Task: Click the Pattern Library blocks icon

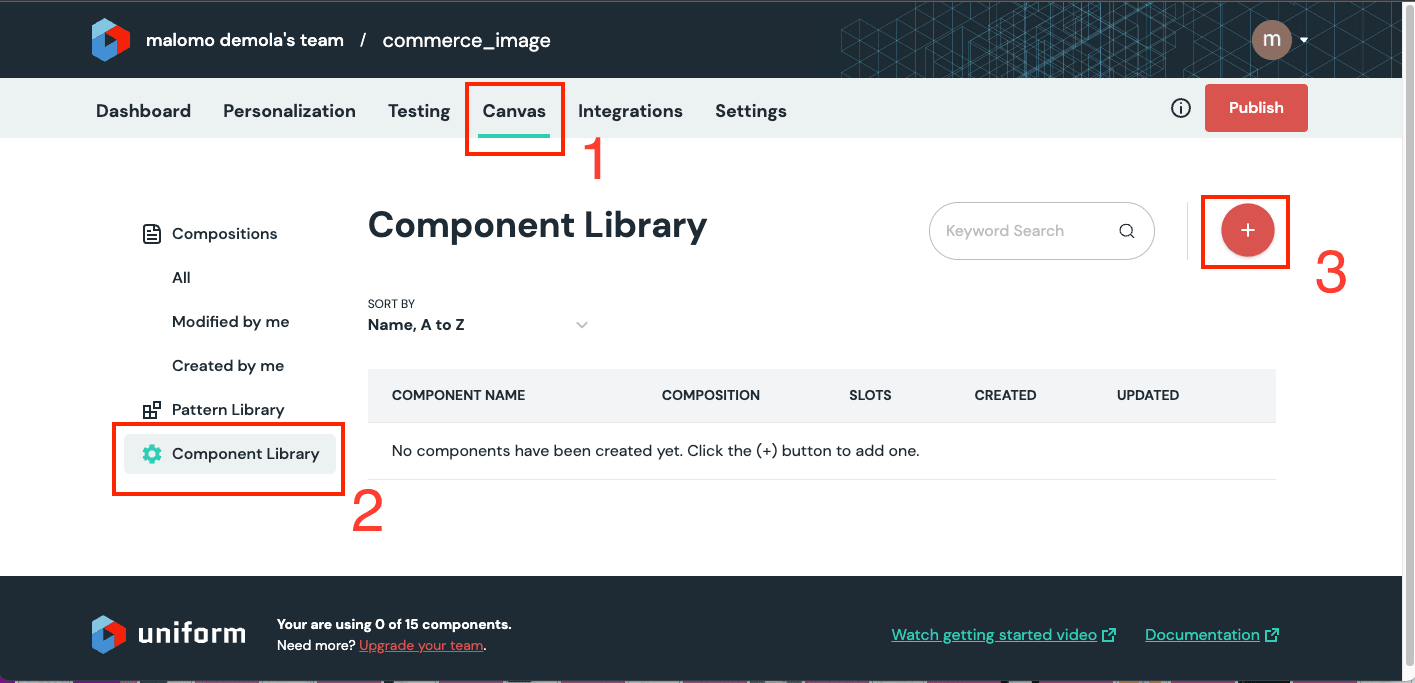Action: tap(152, 410)
